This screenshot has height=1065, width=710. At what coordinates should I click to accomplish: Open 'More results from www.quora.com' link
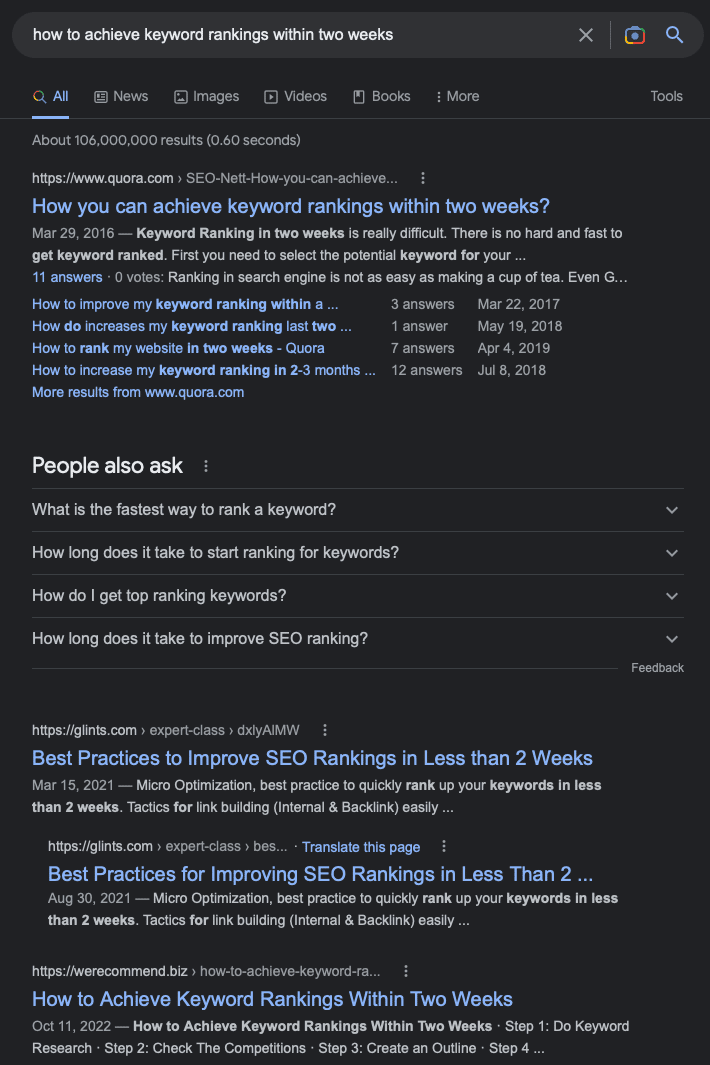138,392
